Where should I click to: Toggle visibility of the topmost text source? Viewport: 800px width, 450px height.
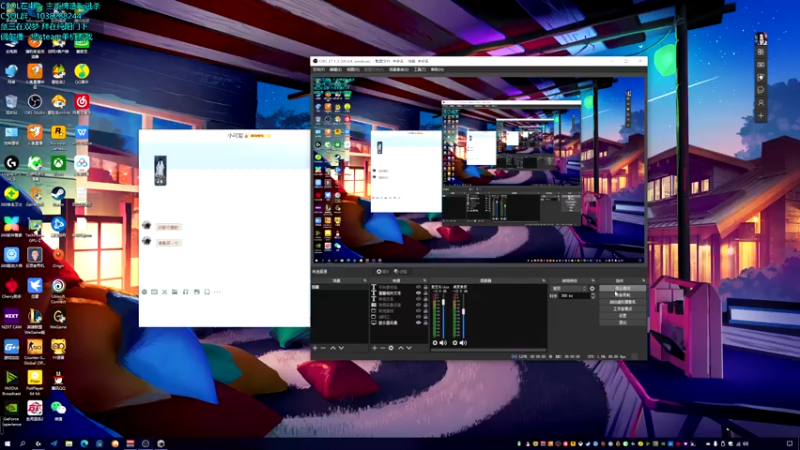pos(418,287)
